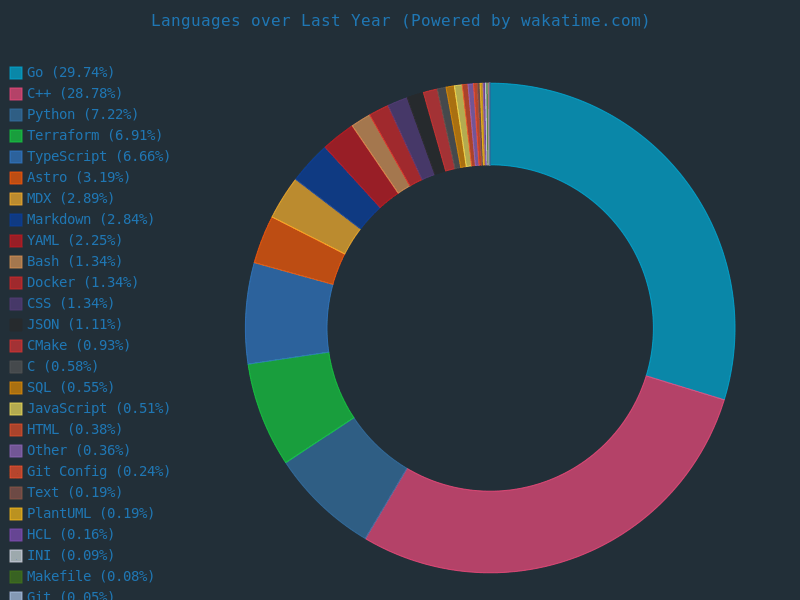This screenshot has width=800, height=600.
Task: Click the green Terraform donut slice
Action: 298,405
